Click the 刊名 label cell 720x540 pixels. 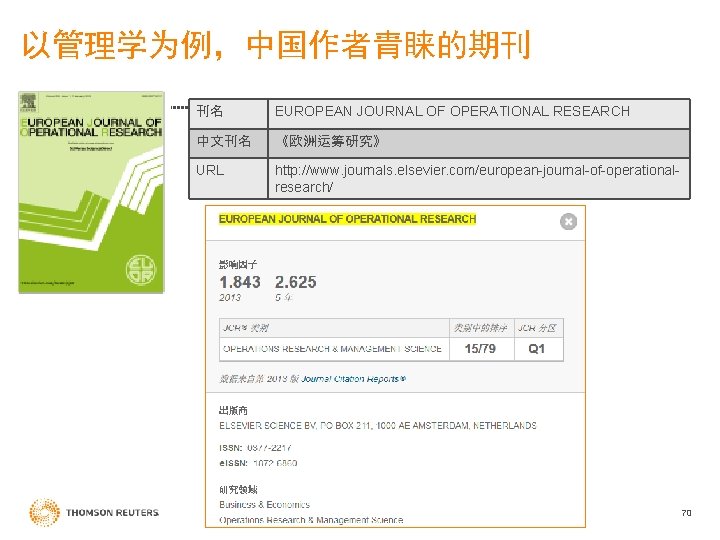228,113
